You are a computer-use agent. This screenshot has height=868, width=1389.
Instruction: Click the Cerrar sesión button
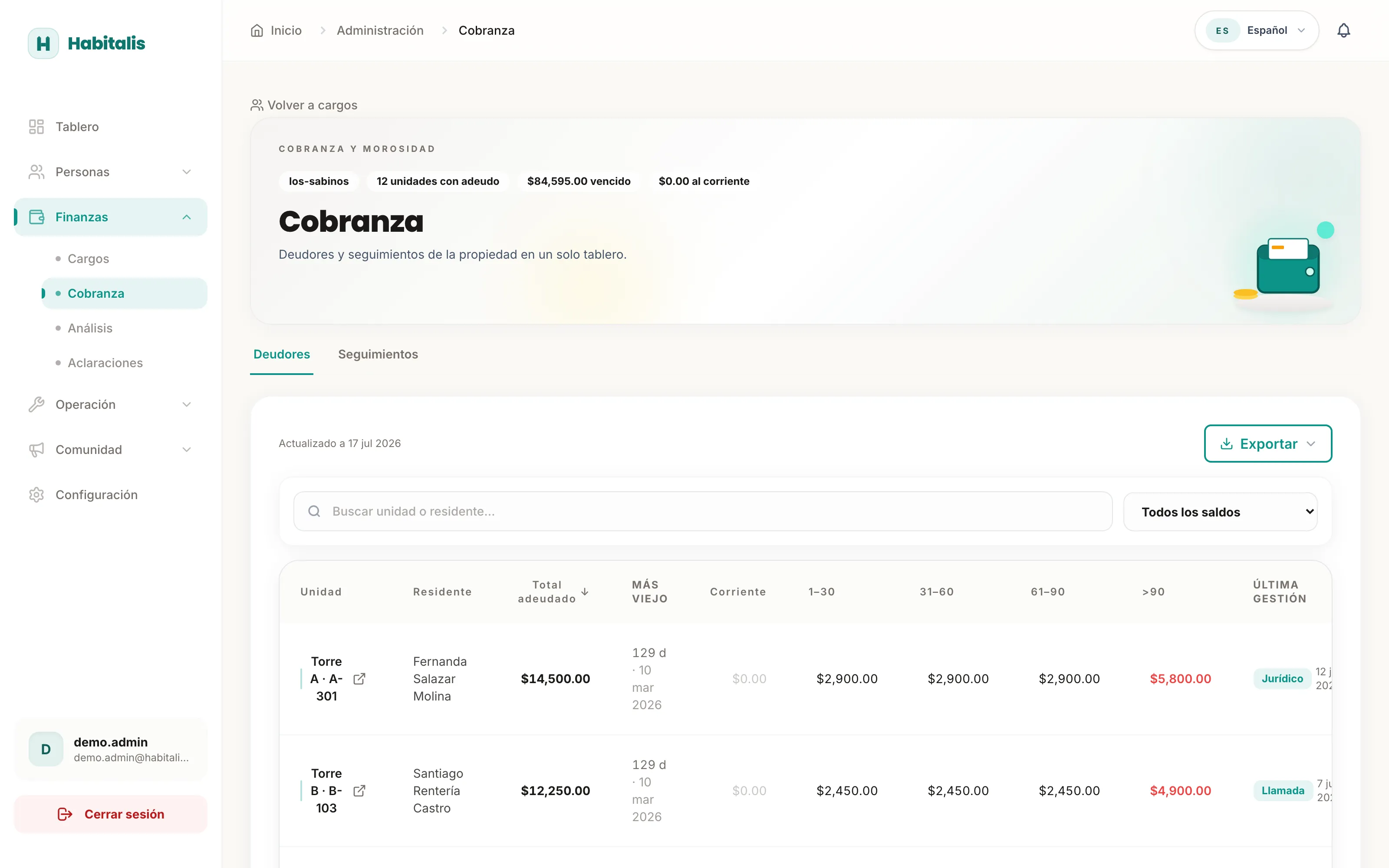tap(111, 814)
